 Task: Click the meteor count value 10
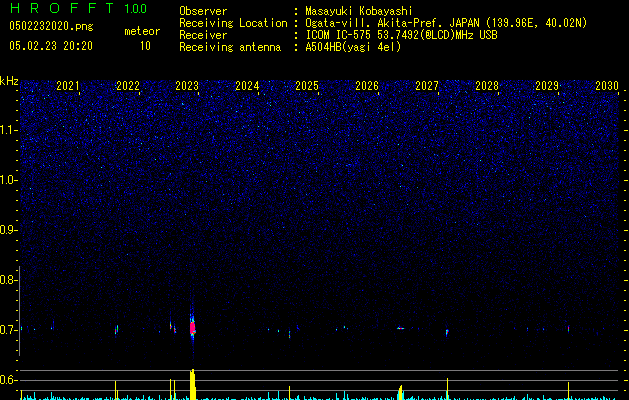pyautogui.click(x=145, y=46)
